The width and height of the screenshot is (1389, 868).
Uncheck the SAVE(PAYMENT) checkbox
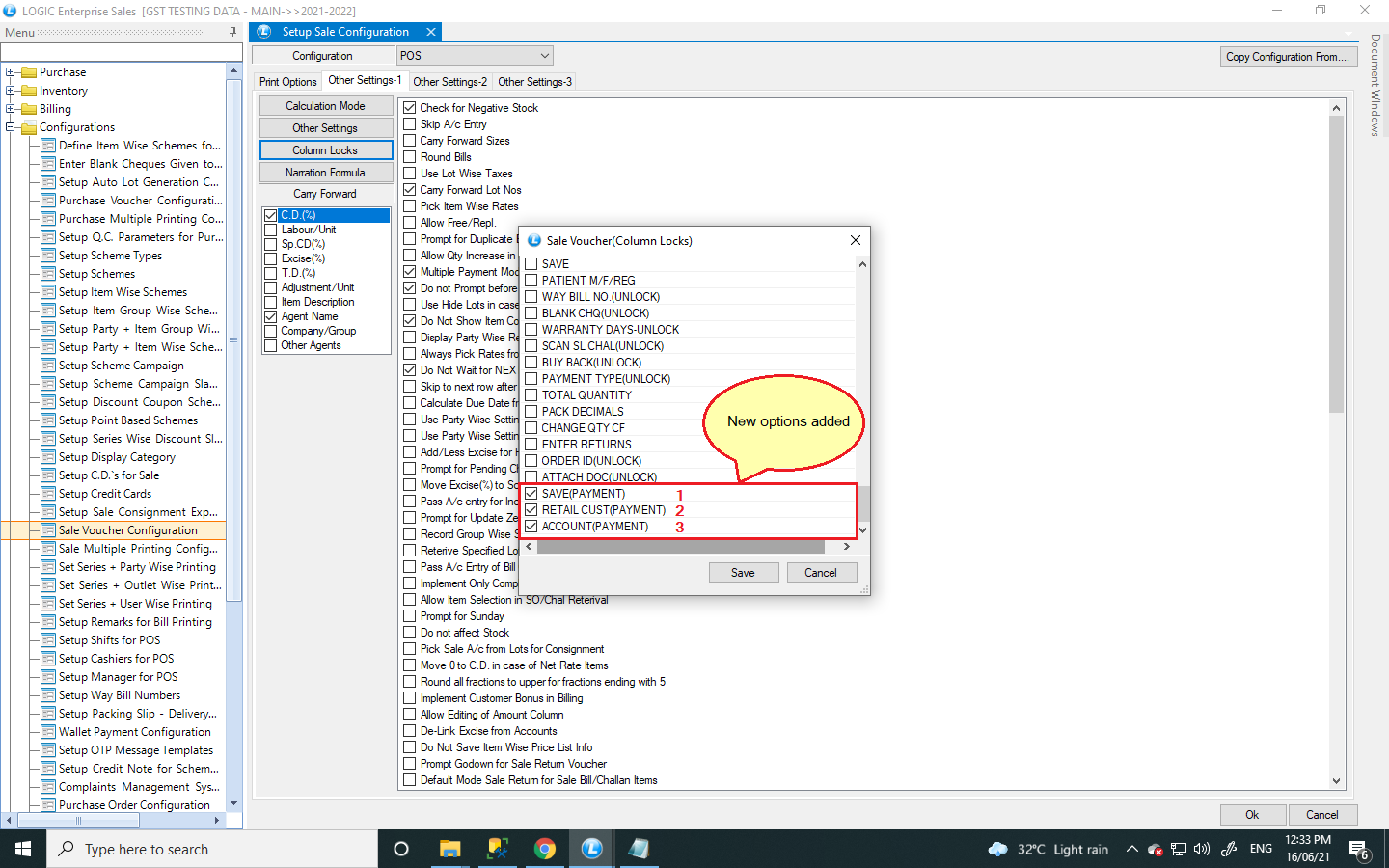[x=531, y=494]
